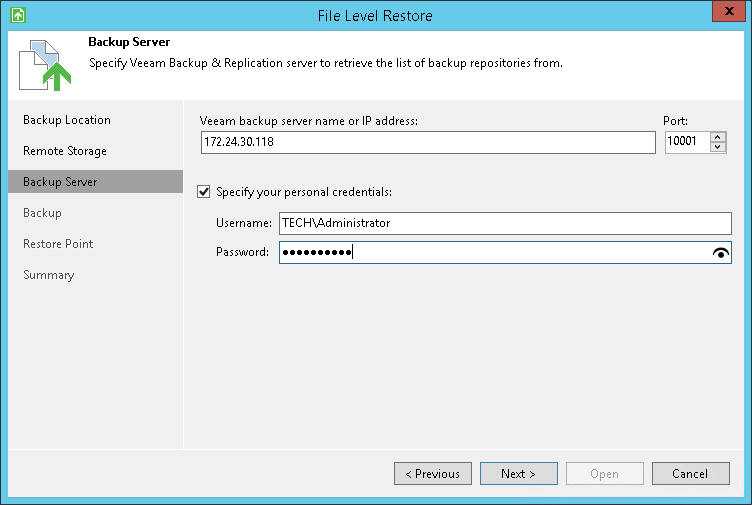Image resolution: width=752 pixels, height=505 pixels.
Task: Edit the Username field TECH\Administrator
Action: coord(505,223)
